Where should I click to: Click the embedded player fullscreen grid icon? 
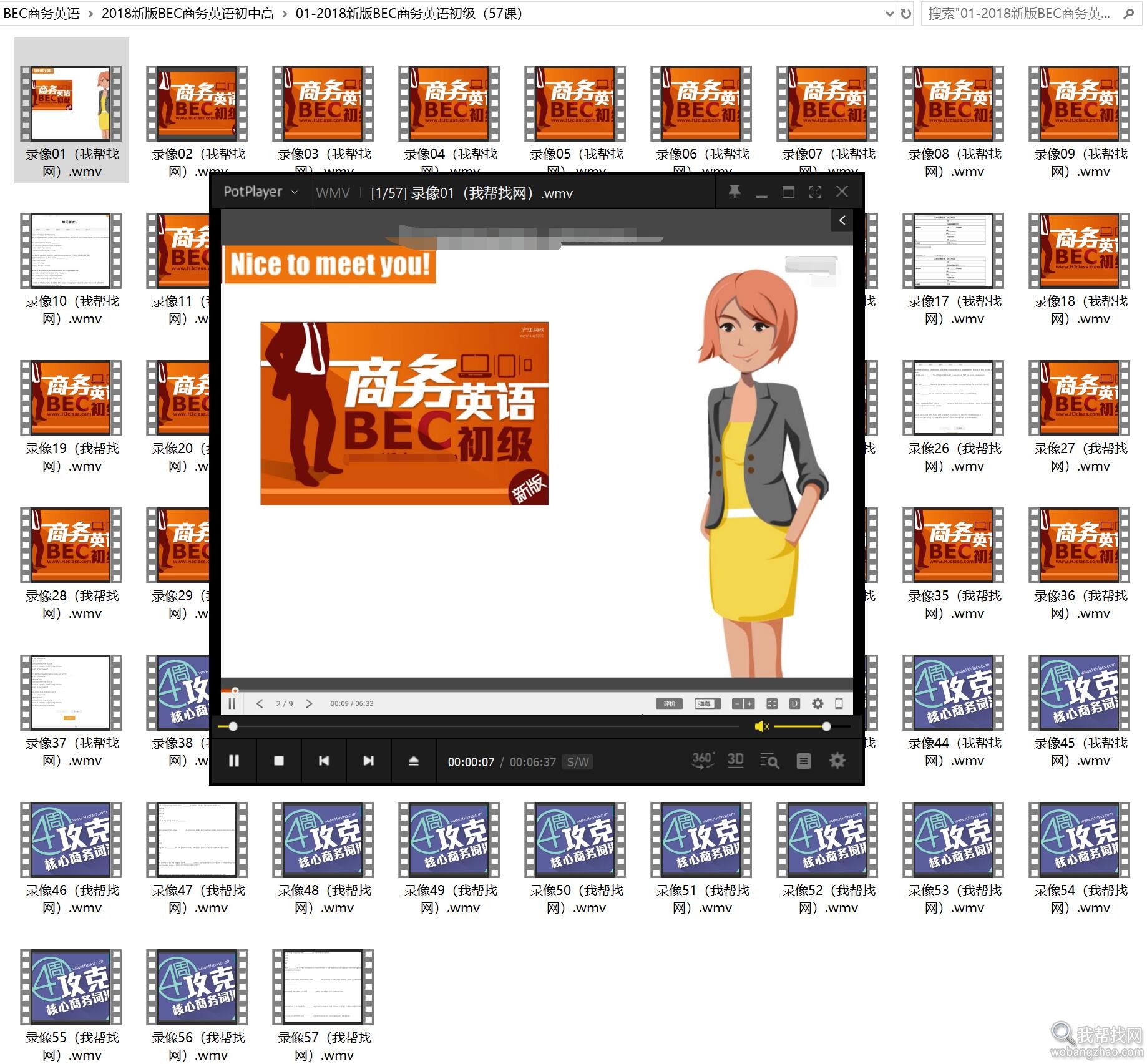pos(772,703)
